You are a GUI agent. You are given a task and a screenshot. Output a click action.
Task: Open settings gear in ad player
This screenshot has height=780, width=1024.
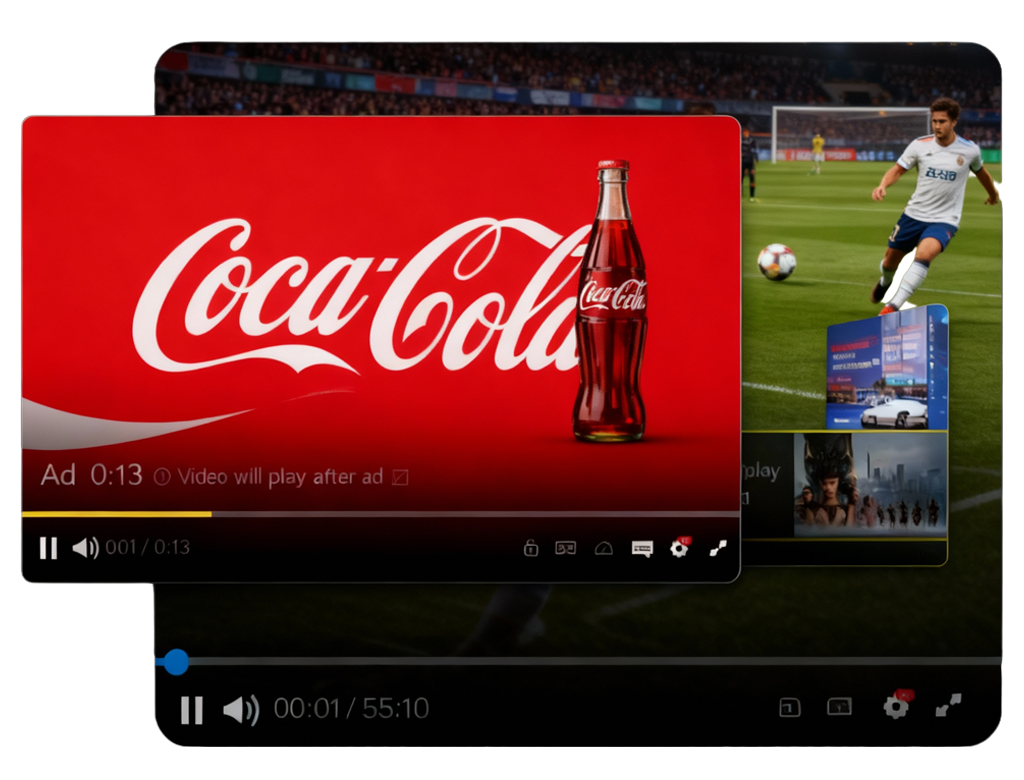pos(680,547)
